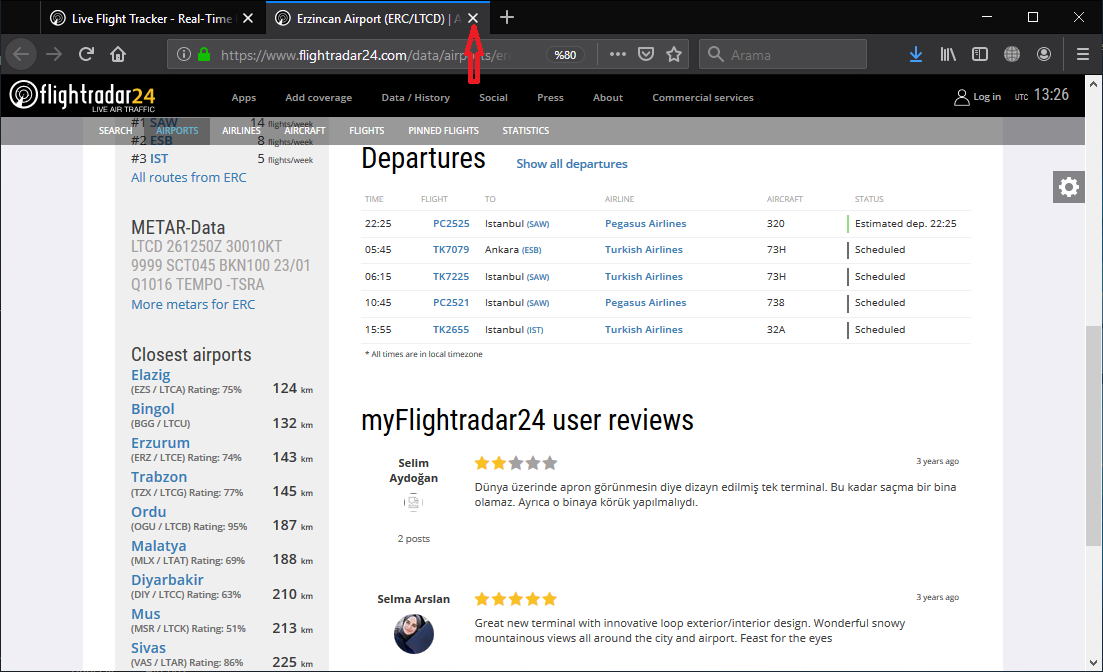Image resolution: width=1103 pixels, height=672 pixels.
Task: Click the 80% zoom level indicator
Action: point(566,55)
